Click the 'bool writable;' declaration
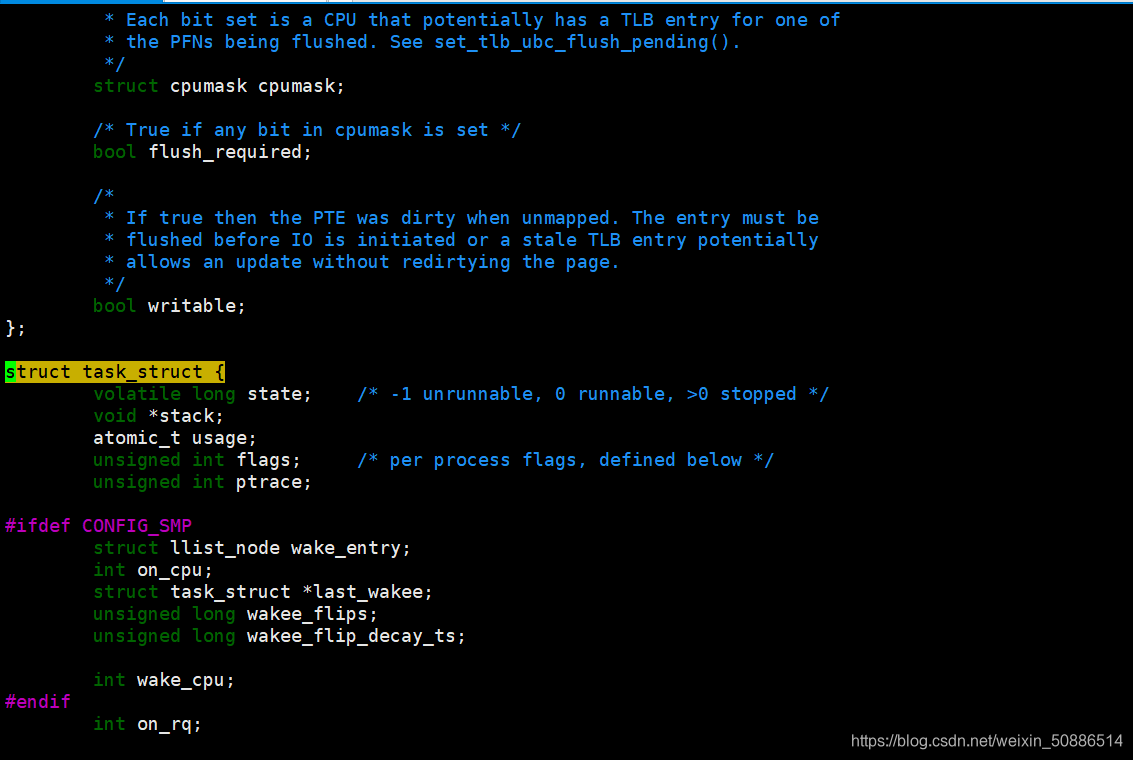 pyautogui.click(x=169, y=306)
